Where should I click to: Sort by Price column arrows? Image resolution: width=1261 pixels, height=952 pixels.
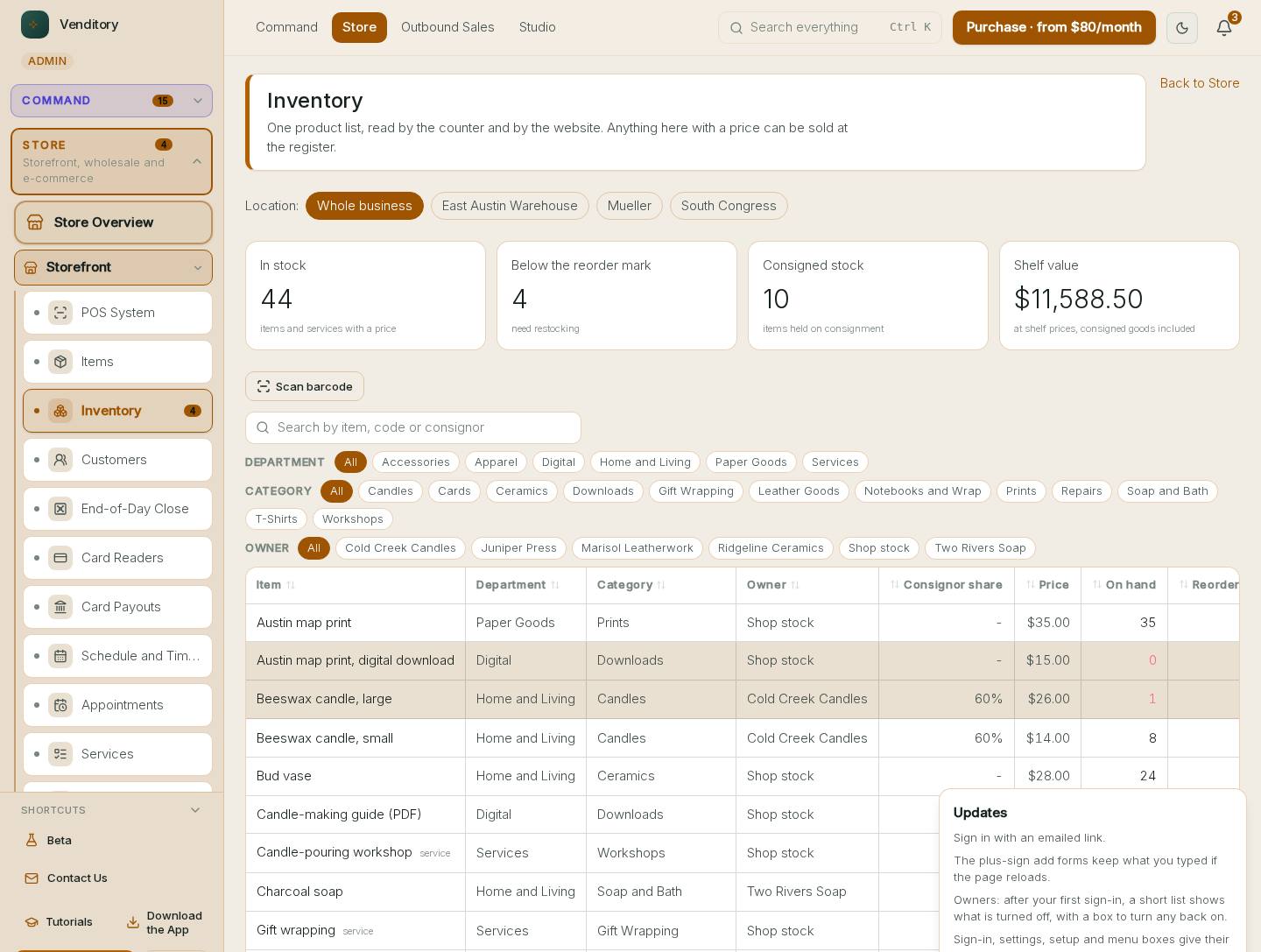point(1031,585)
